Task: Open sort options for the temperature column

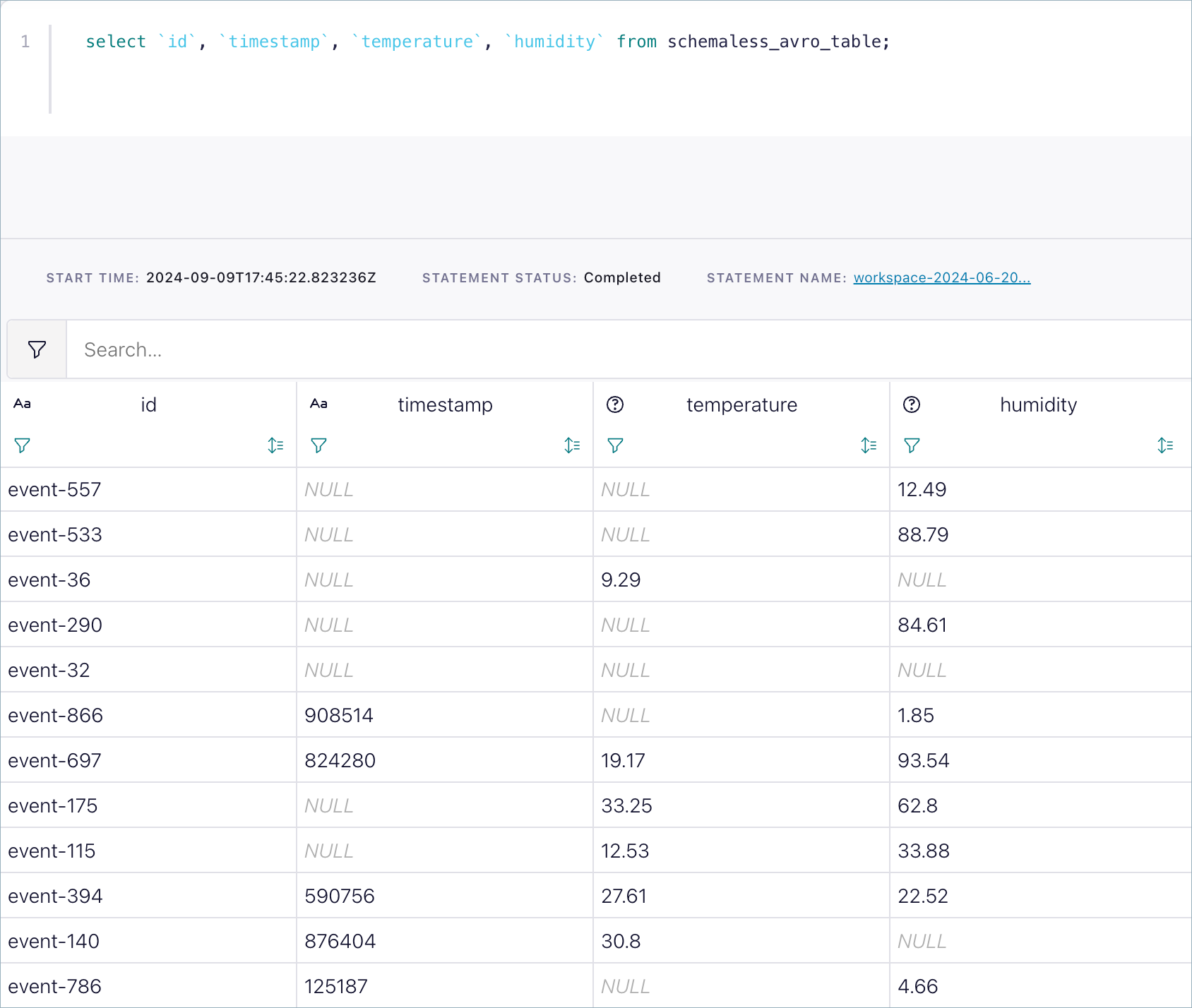Action: pyautogui.click(x=869, y=445)
